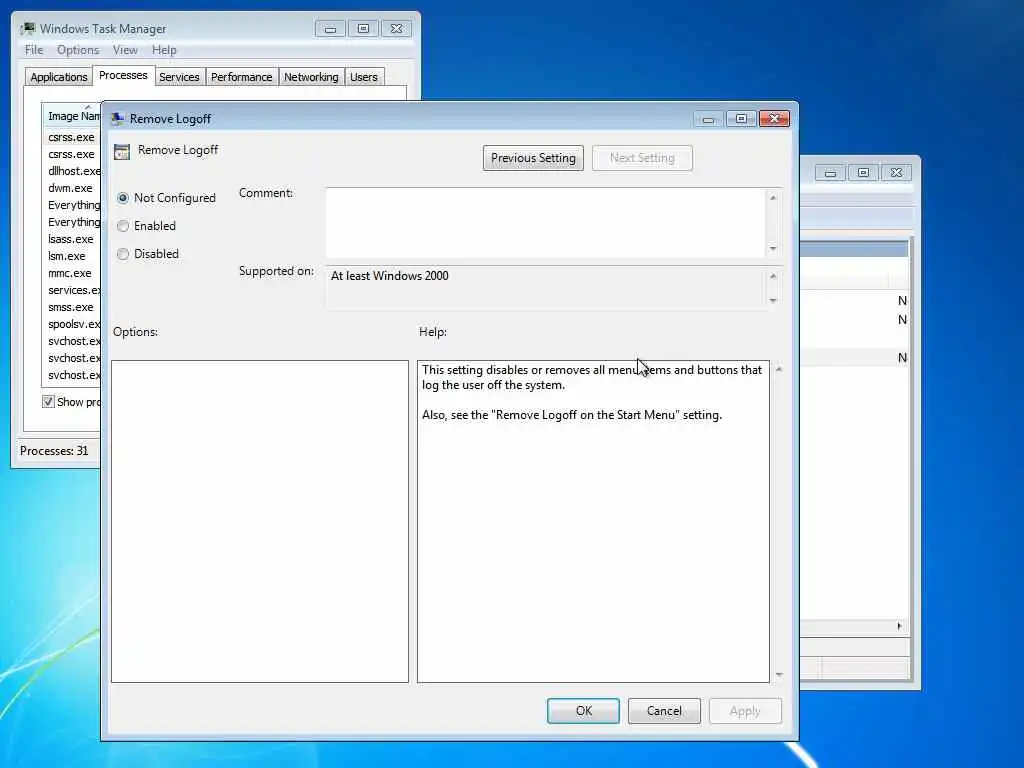The width and height of the screenshot is (1024, 768).
Task: Click the Help pane scroll up arrow
Action: tap(779, 370)
